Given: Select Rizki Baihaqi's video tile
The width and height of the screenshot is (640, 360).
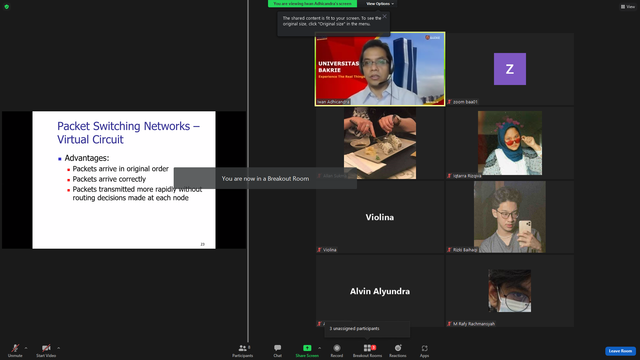Looking at the screenshot, I should click(x=510, y=217).
